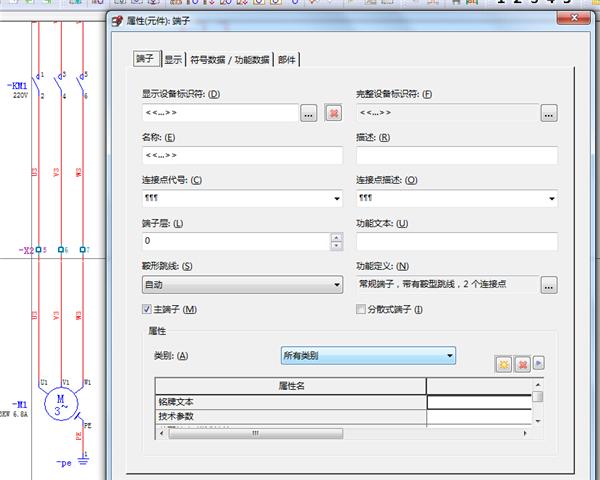600x480 pixels.
Task: Uncheck the 主端子 checkbox
Action: click(147, 310)
